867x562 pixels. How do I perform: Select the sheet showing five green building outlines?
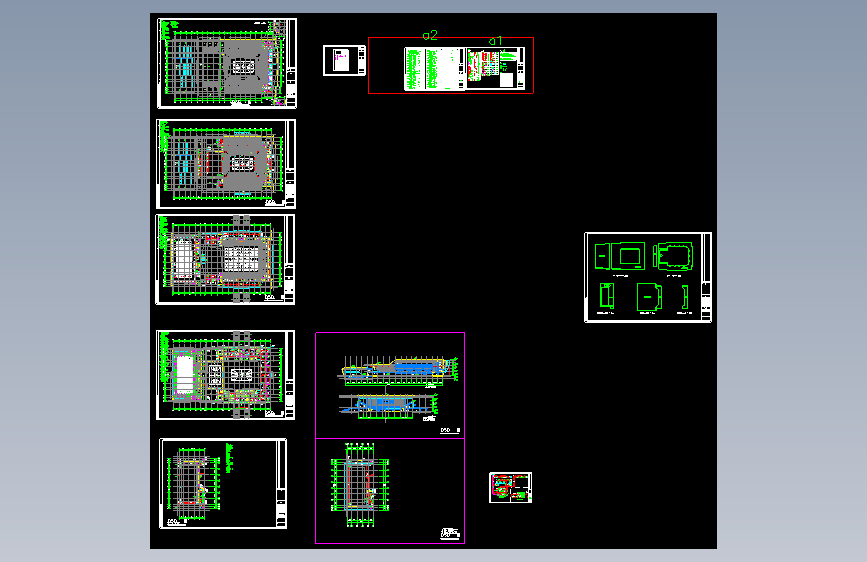[648, 278]
